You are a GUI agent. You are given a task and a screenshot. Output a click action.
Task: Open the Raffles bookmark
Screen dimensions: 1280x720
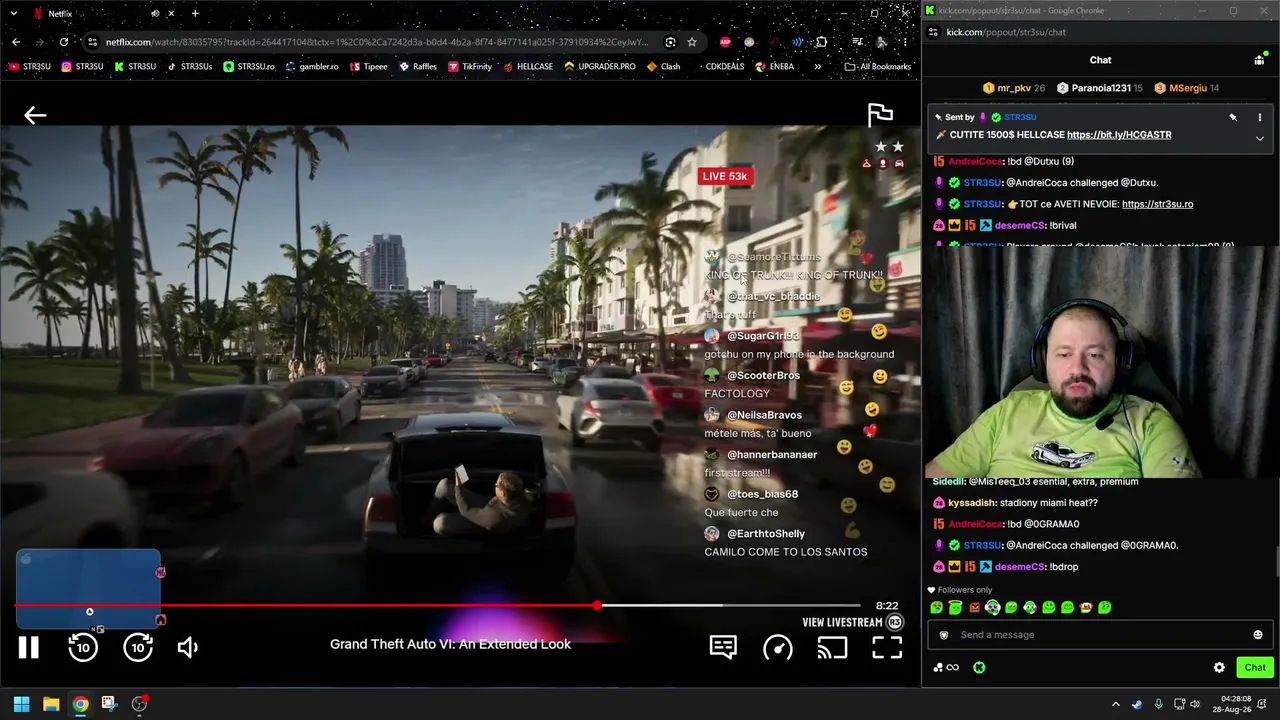point(418,67)
